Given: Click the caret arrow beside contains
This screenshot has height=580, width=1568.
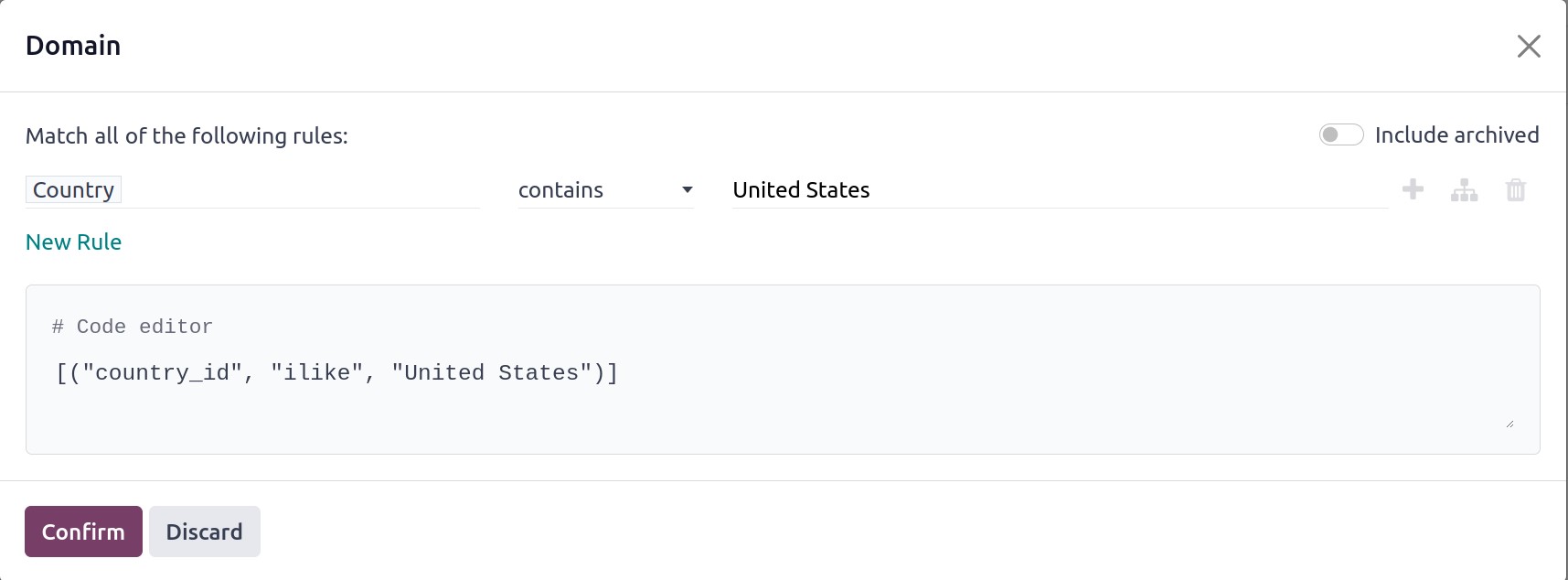Looking at the screenshot, I should click(688, 190).
